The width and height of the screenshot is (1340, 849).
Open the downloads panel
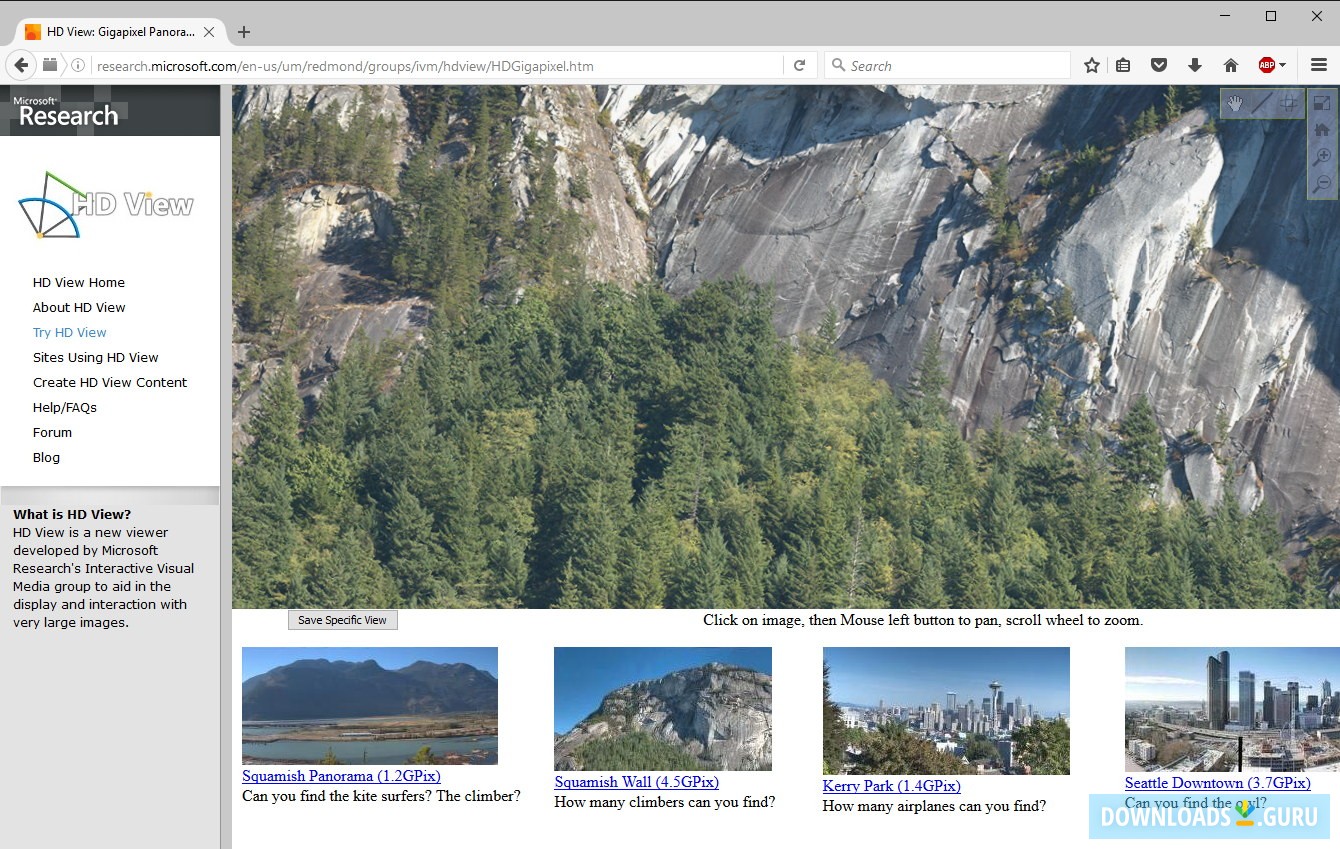[1195, 66]
